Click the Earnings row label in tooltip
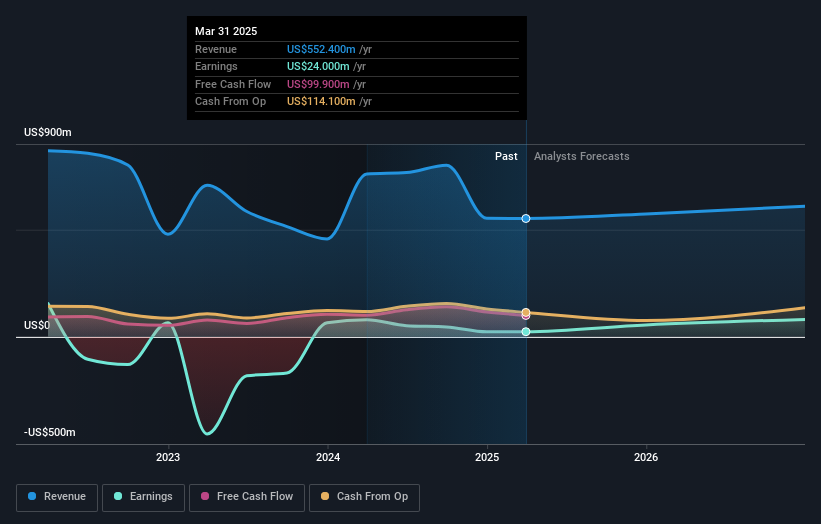Image resolution: width=821 pixels, height=524 pixels. (x=216, y=66)
